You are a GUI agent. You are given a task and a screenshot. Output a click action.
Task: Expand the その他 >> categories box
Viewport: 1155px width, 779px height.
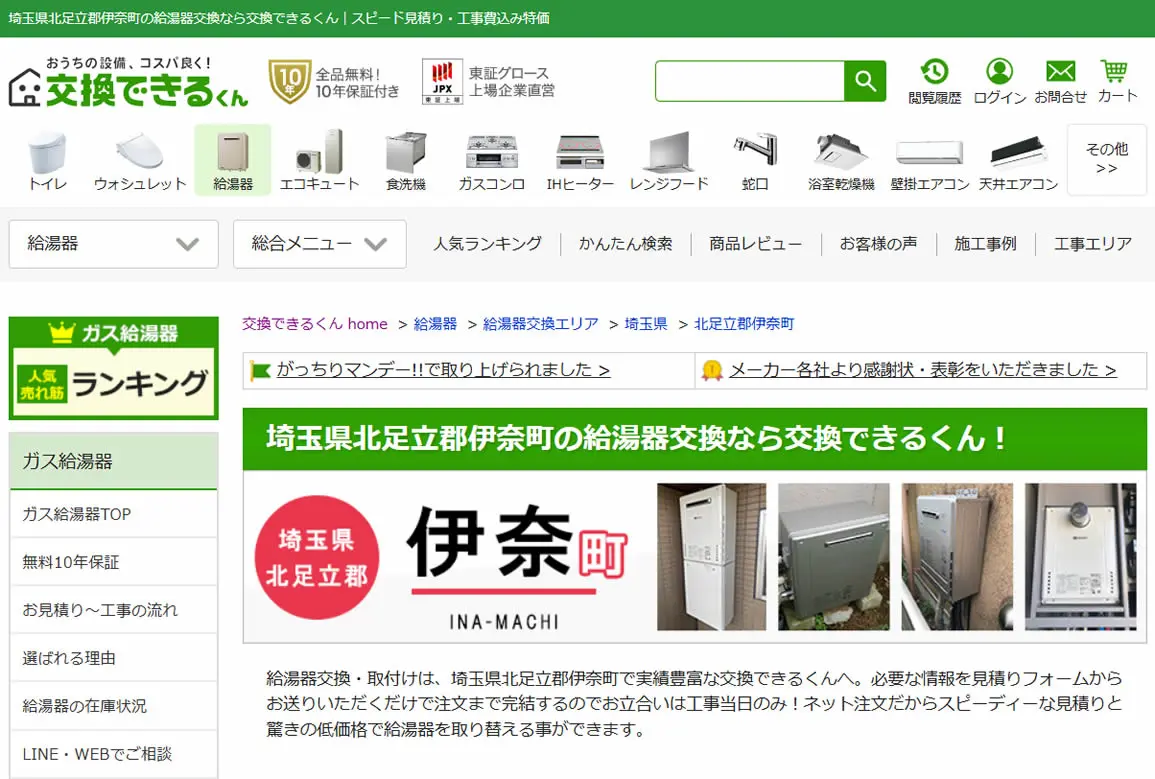click(x=1106, y=159)
